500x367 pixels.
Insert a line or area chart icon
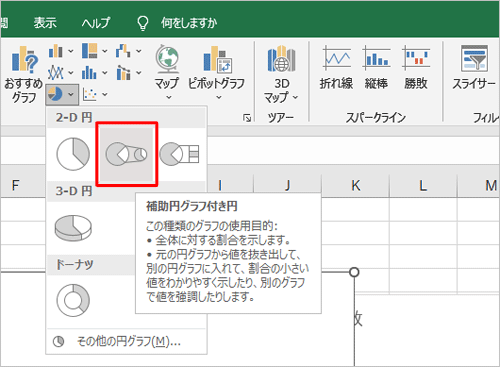pyautogui.click(x=56, y=72)
